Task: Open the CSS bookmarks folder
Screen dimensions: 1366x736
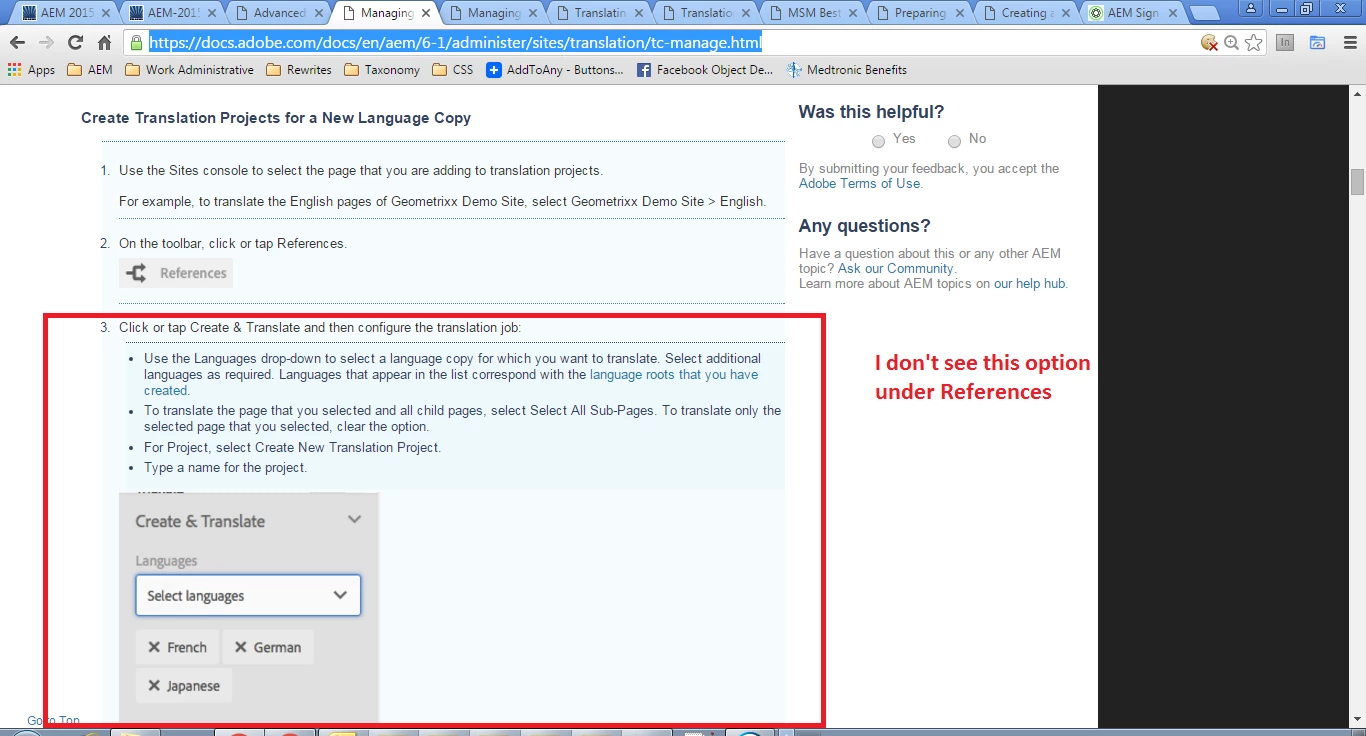Action: click(453, 70)
